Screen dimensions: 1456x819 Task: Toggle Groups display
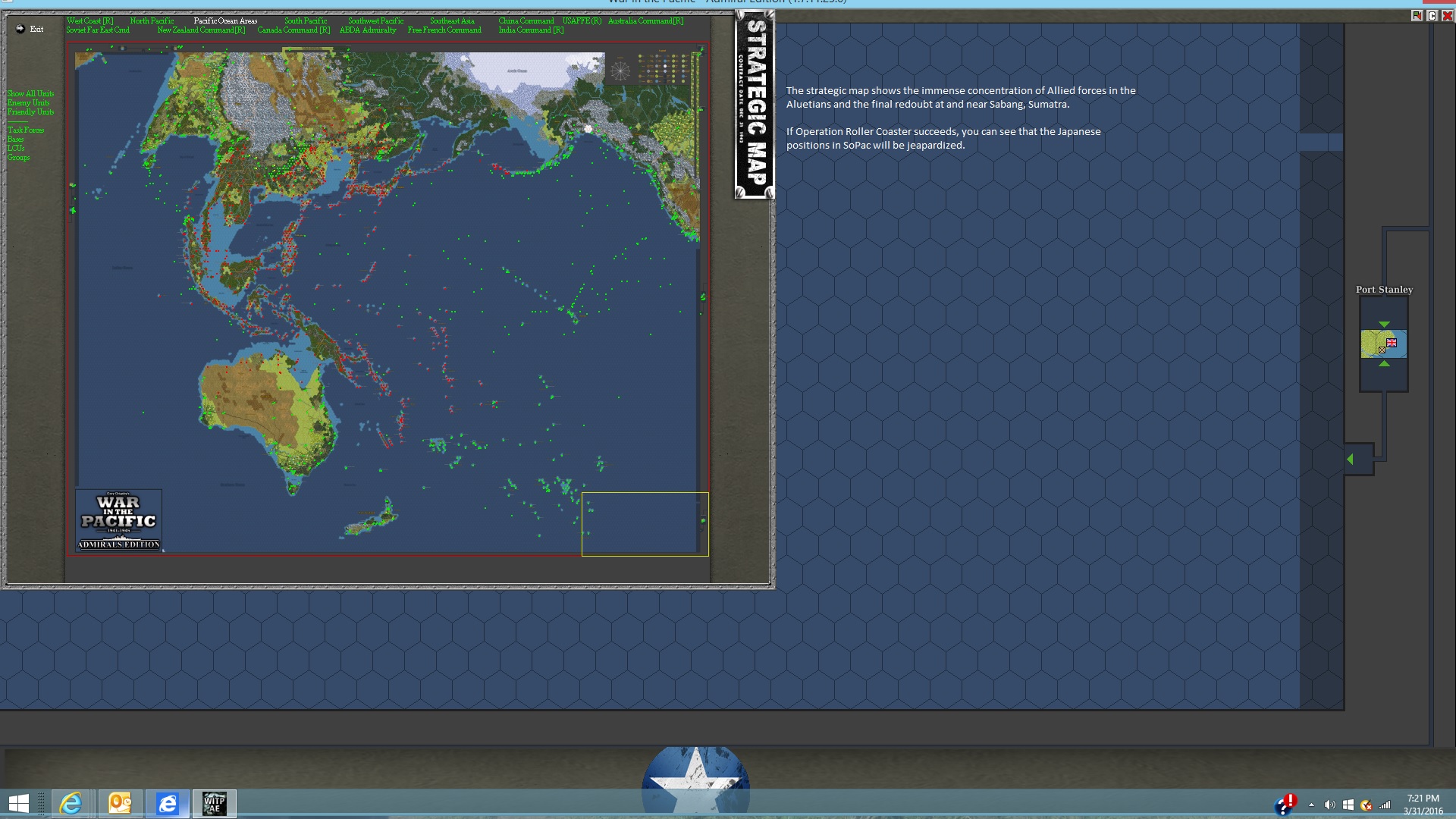[x=18, y=158]
